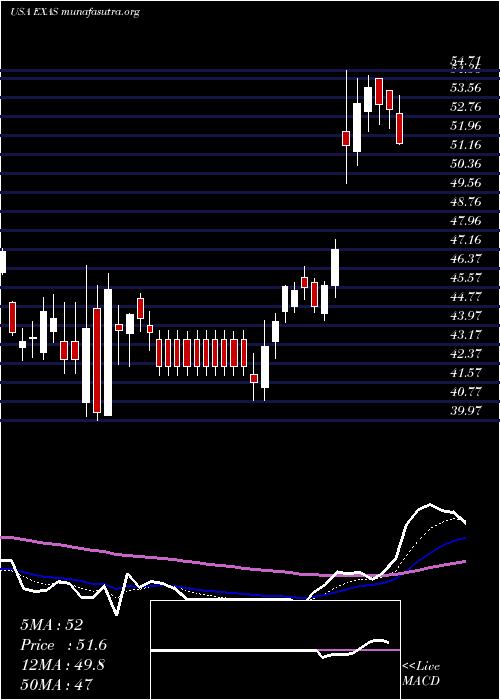The image size is (500, 700).
Task: Select the 53.56 price axis label
Action: tap(466, 88)
